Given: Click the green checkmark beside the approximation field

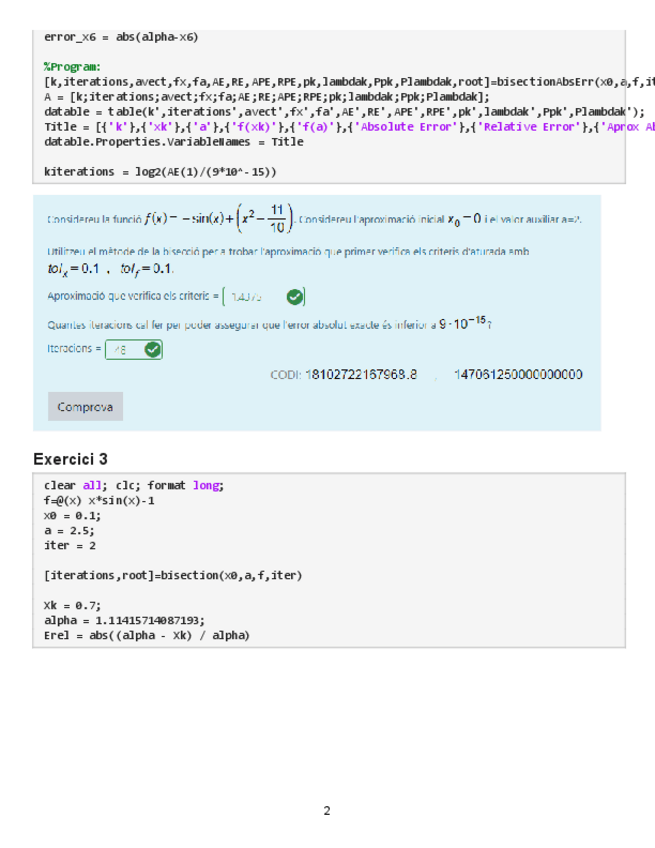Looking at the screenshot, I should click(x=294, y=297).
